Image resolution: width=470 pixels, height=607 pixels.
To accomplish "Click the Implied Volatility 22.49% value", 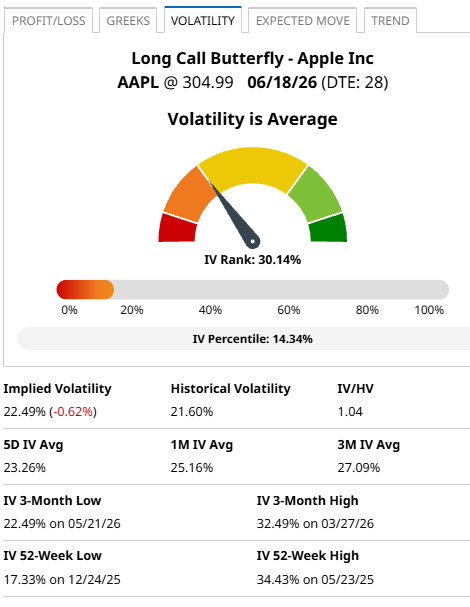I will (24, 412).
